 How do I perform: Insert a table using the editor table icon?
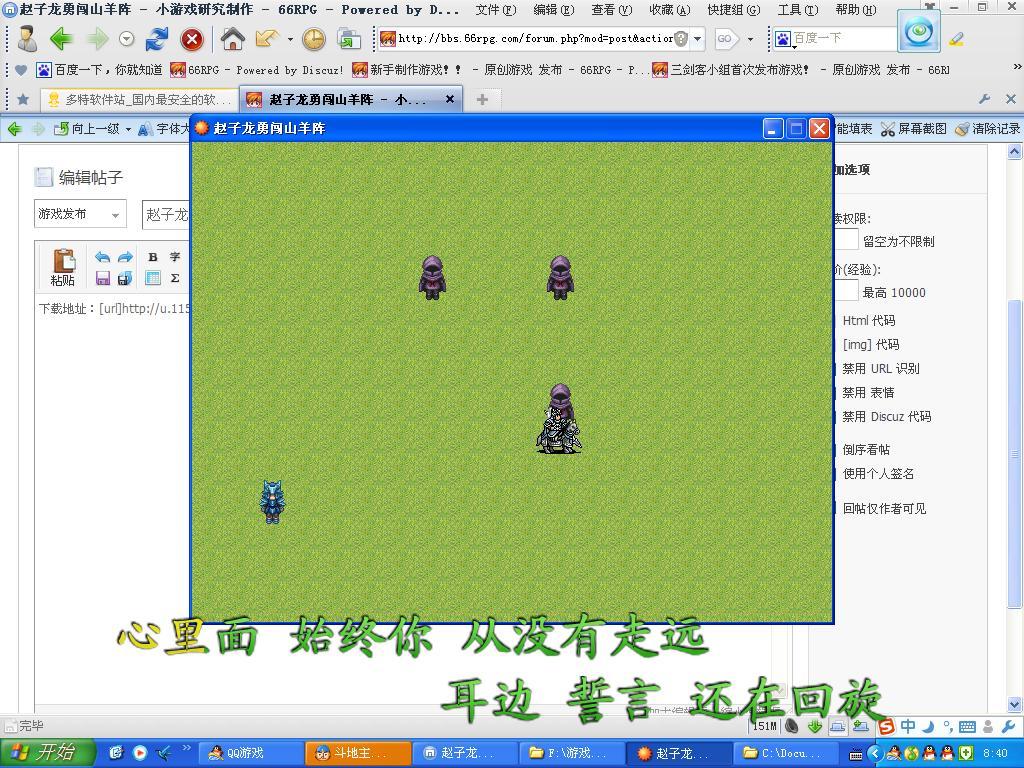[153, 278]
